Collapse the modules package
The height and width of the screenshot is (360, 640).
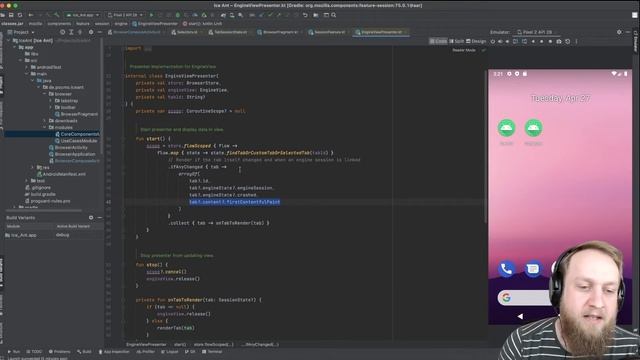(x=44, y=127)
